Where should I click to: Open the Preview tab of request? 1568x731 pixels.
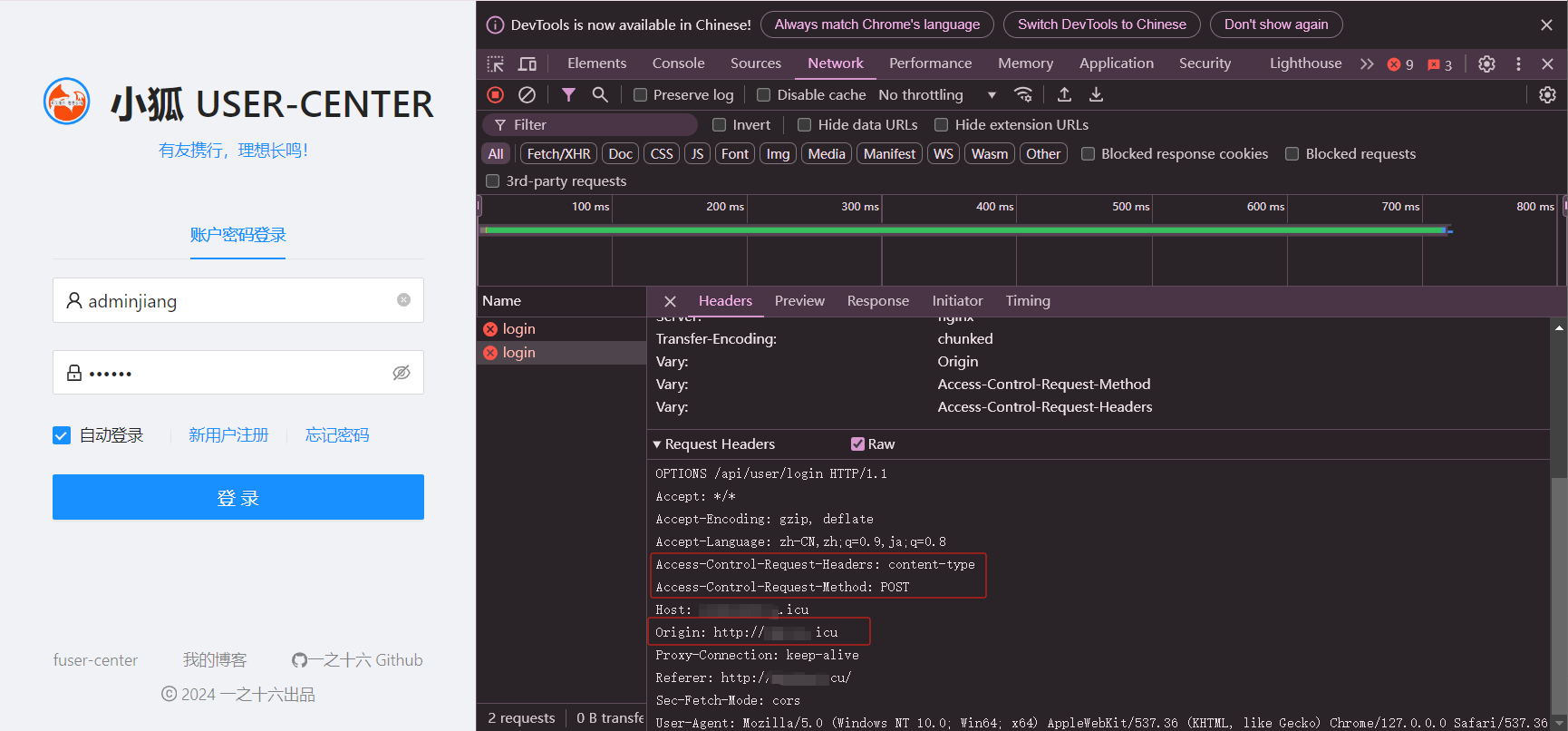pyautogui.click(x=799, y=301)
